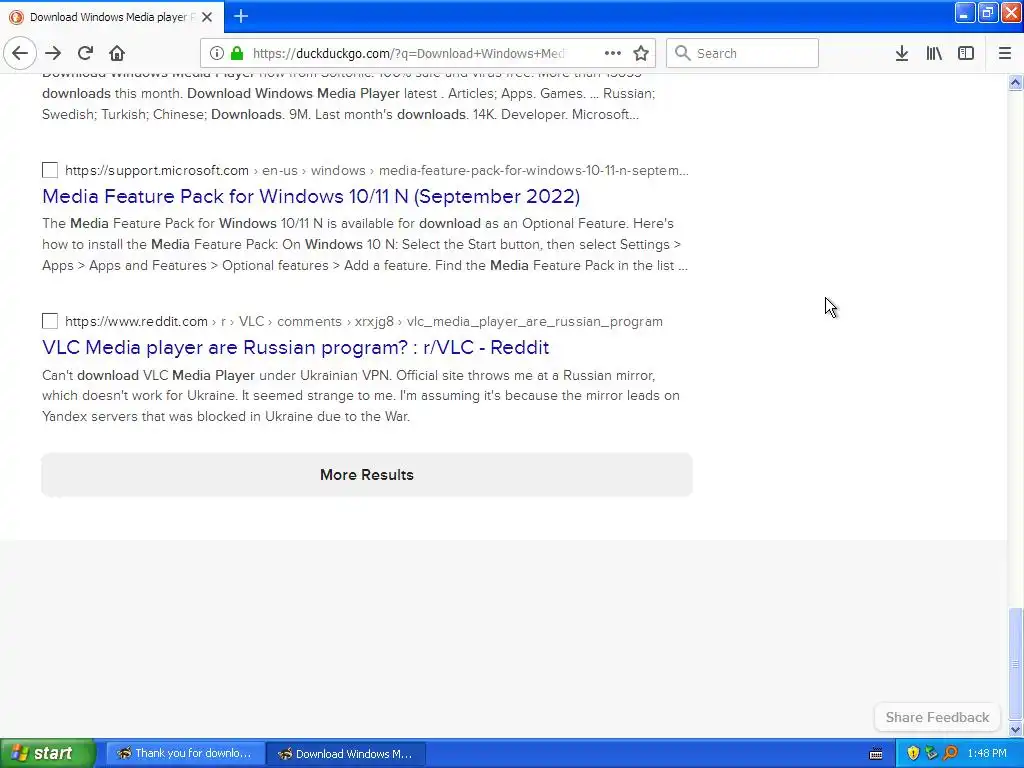Click the vertical scrollbar thumb
This screenshot has width=1024, height=768.
point(1016,664)
